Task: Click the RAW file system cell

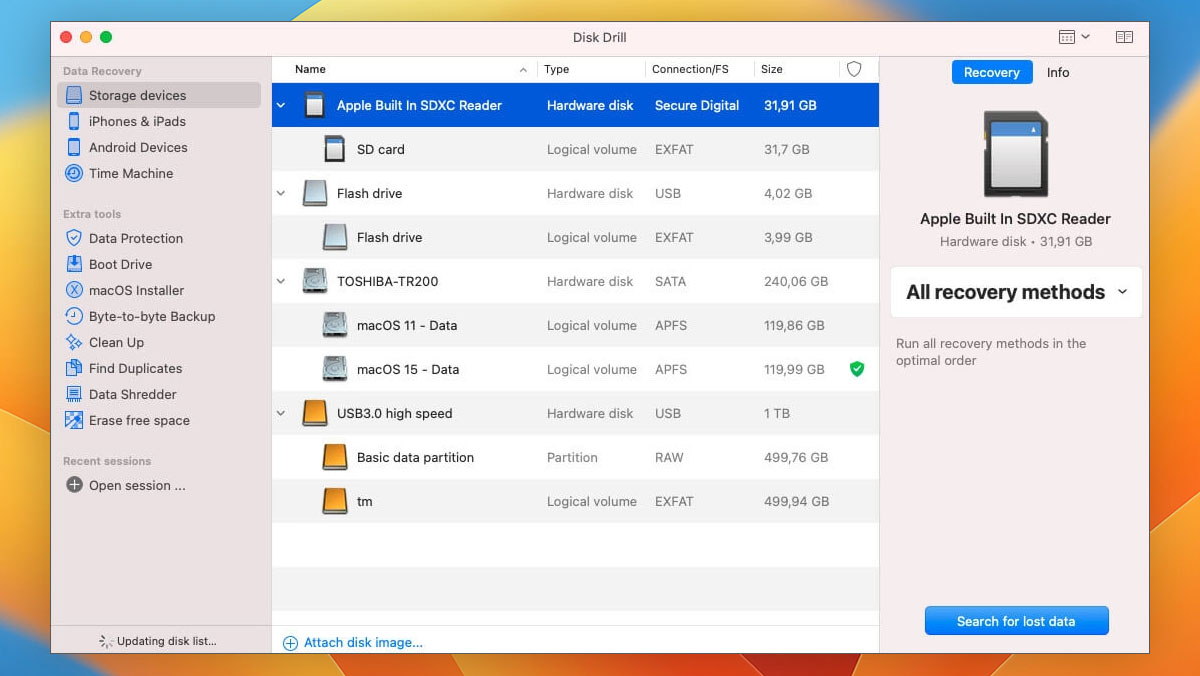Action: click(669, 457)
